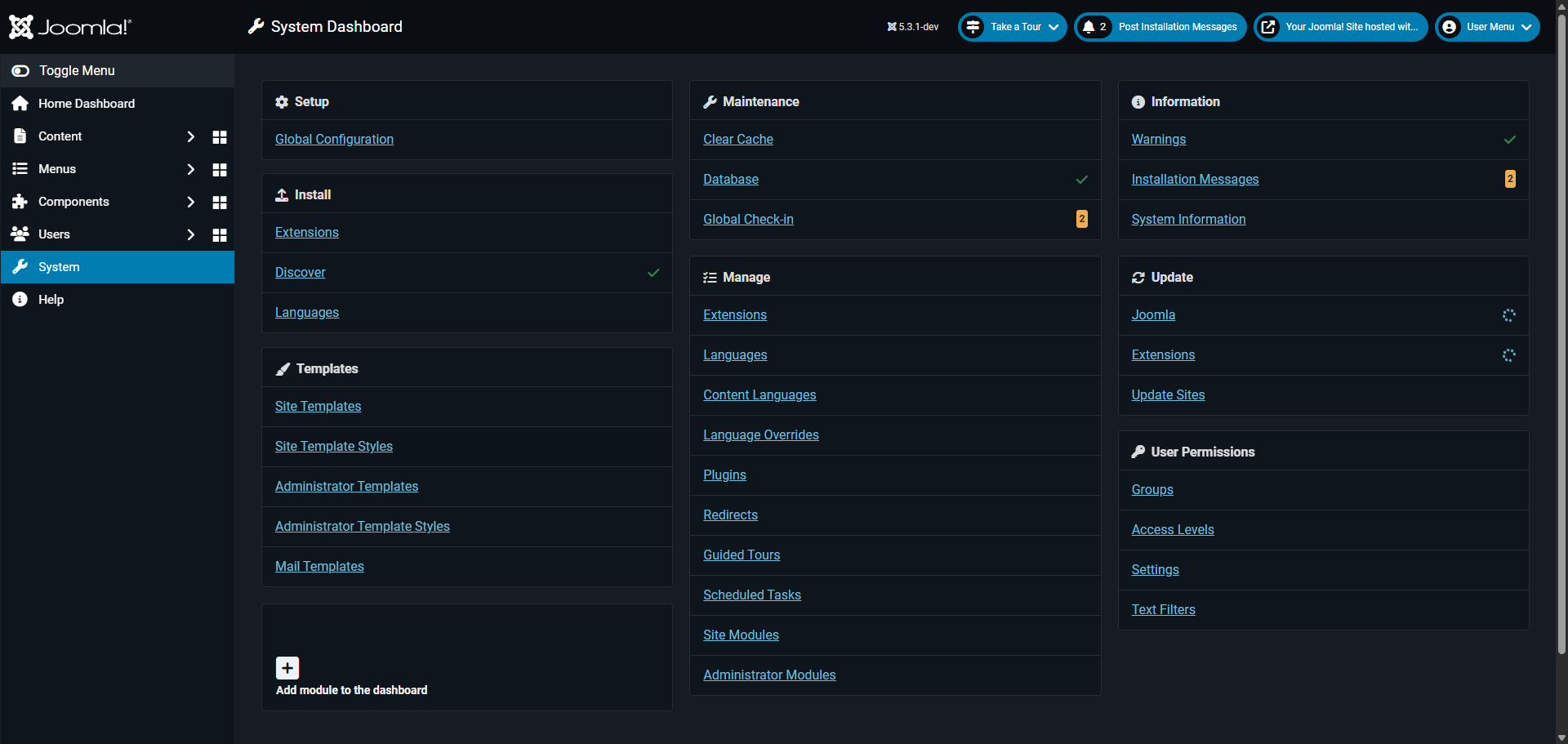The width and height of the screenshot is (1568, 744).
Task: Click the user avatar icon
Action: (1450, 27)
